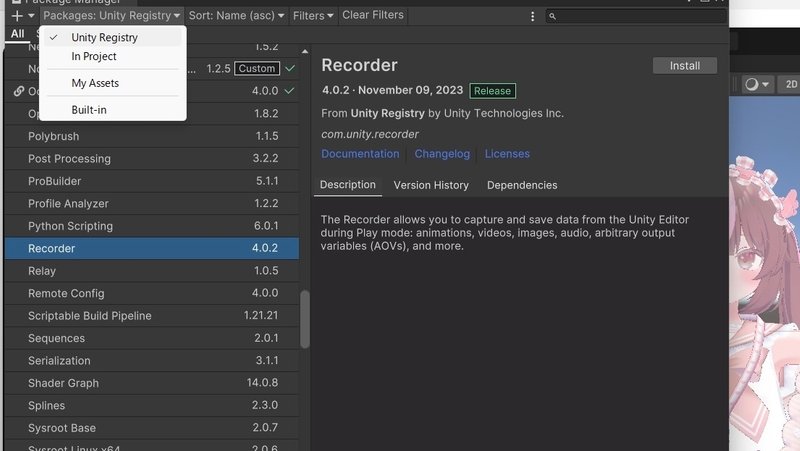Click the package search field
Screen dimensions: 800x451
pos(636,16)
